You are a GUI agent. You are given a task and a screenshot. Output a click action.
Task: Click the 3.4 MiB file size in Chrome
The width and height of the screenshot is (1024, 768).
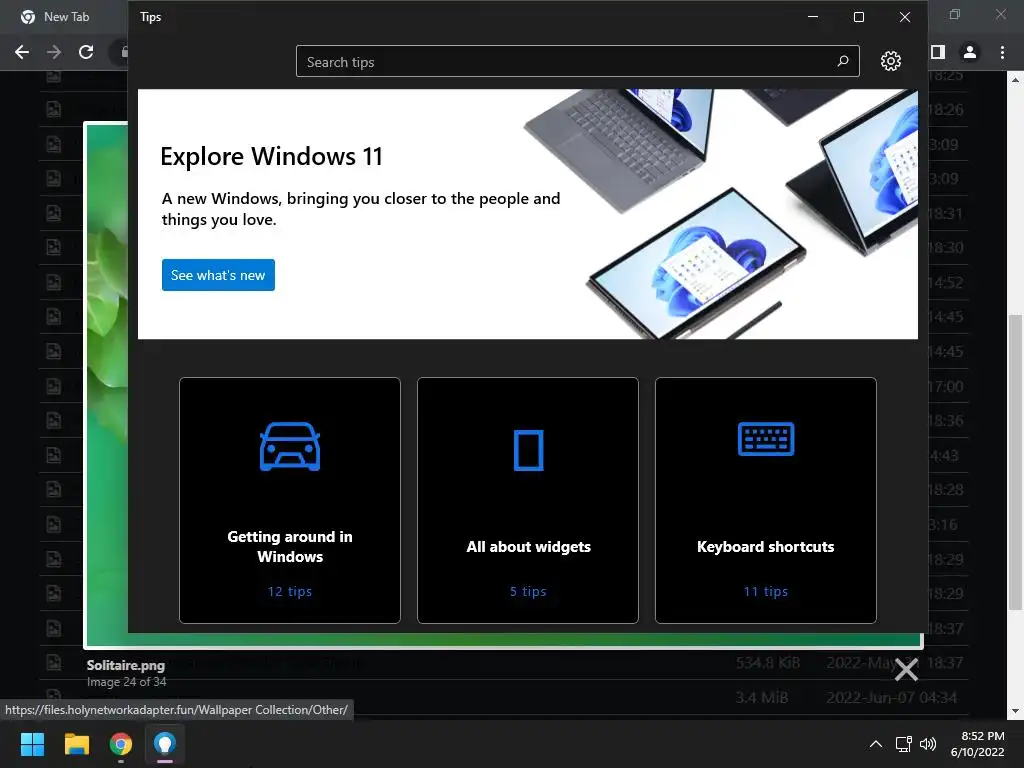click(x=761, y=697)
